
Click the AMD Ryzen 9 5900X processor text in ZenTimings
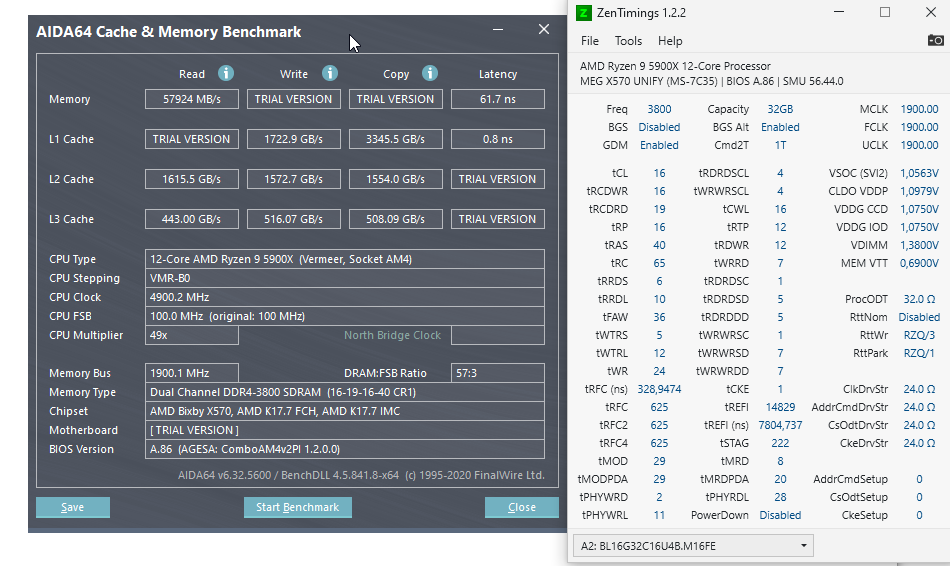[675, 66]
